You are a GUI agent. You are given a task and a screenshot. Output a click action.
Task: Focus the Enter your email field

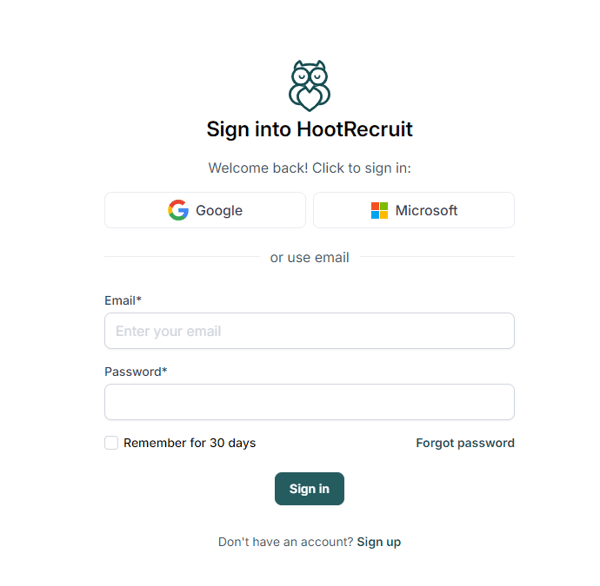[x=309, y=331]
